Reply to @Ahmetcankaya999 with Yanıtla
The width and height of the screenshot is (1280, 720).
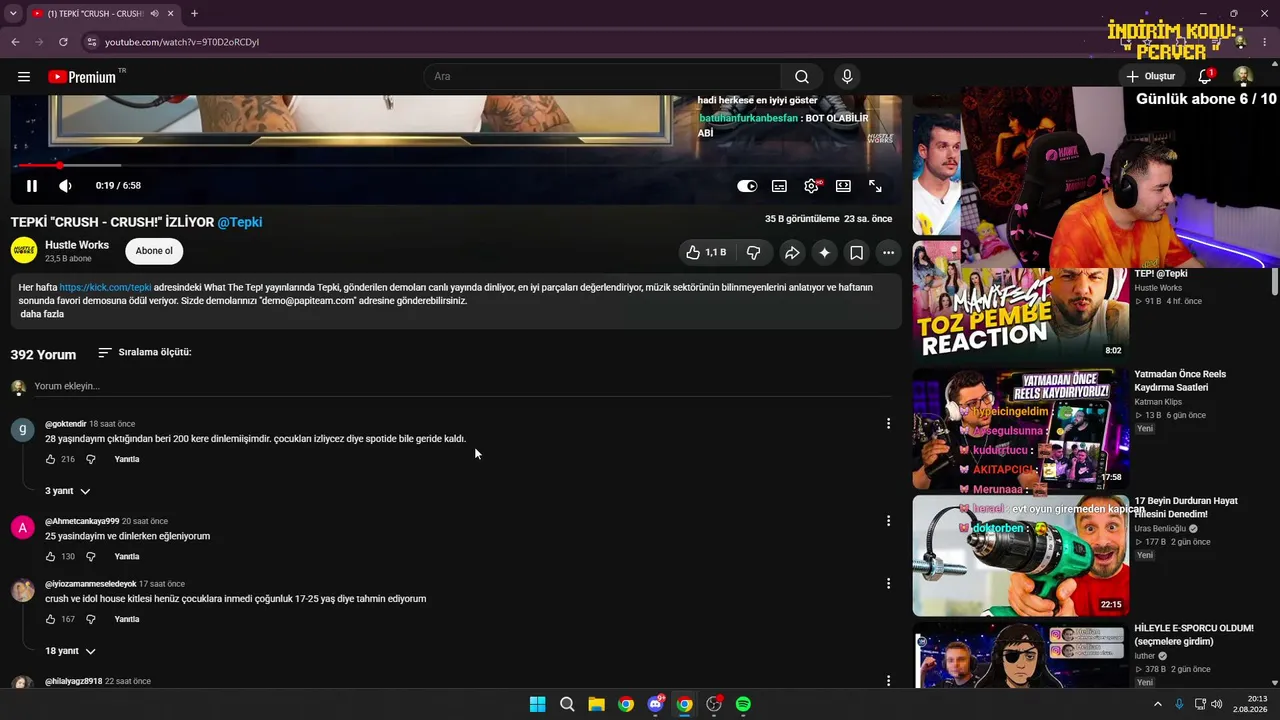(x=127, y=556)
